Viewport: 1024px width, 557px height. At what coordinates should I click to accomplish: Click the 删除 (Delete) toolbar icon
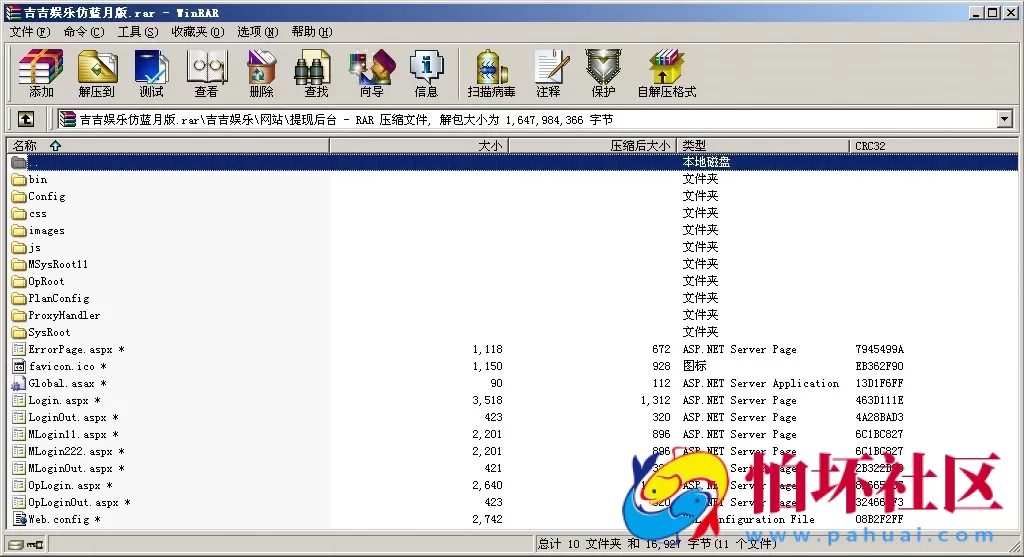tap(261, 73)
